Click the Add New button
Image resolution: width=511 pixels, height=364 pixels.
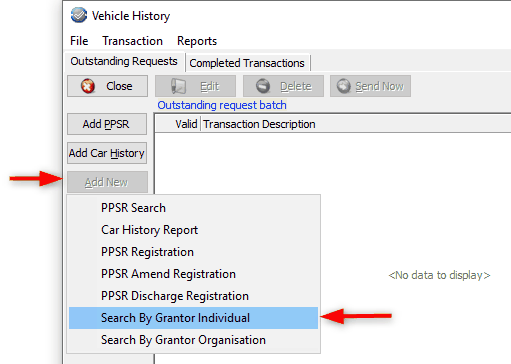tap(107, 182)
